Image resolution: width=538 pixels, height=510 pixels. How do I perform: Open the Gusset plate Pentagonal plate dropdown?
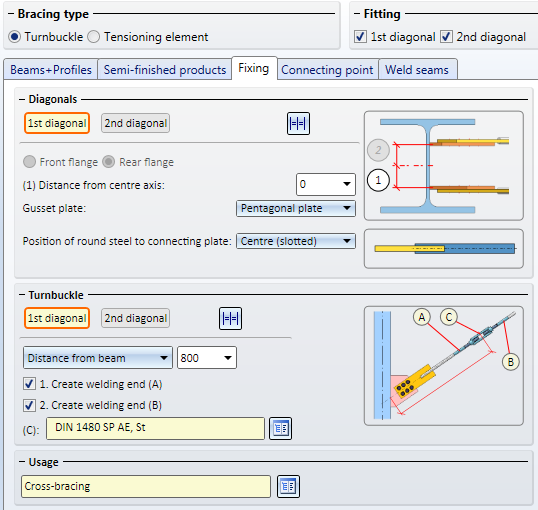point(296,208)
